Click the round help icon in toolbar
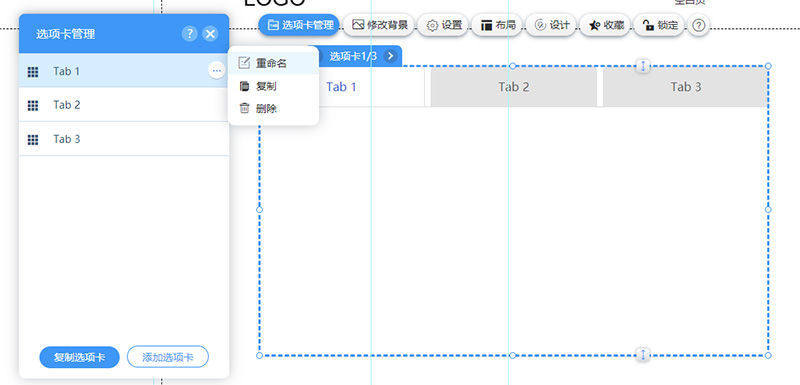The width and height of the screenshot is (800, 385). pos(698,25)
